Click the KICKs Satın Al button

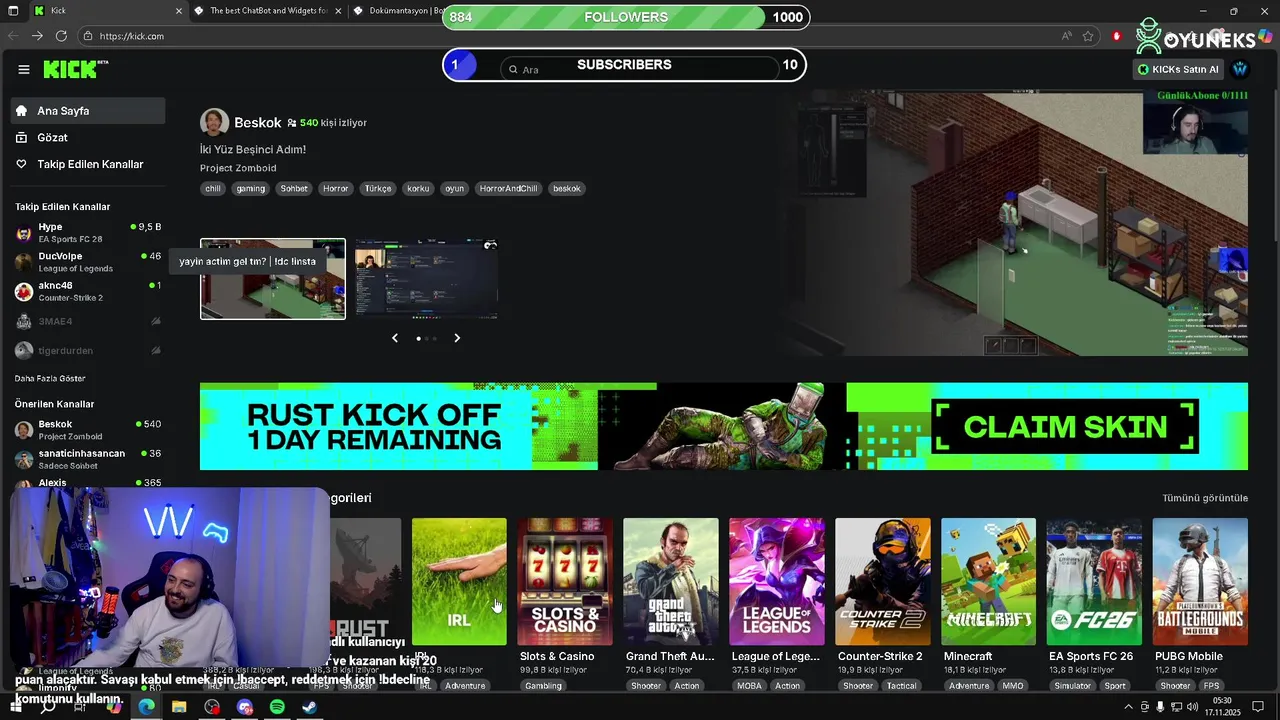tap(1178, 69)
